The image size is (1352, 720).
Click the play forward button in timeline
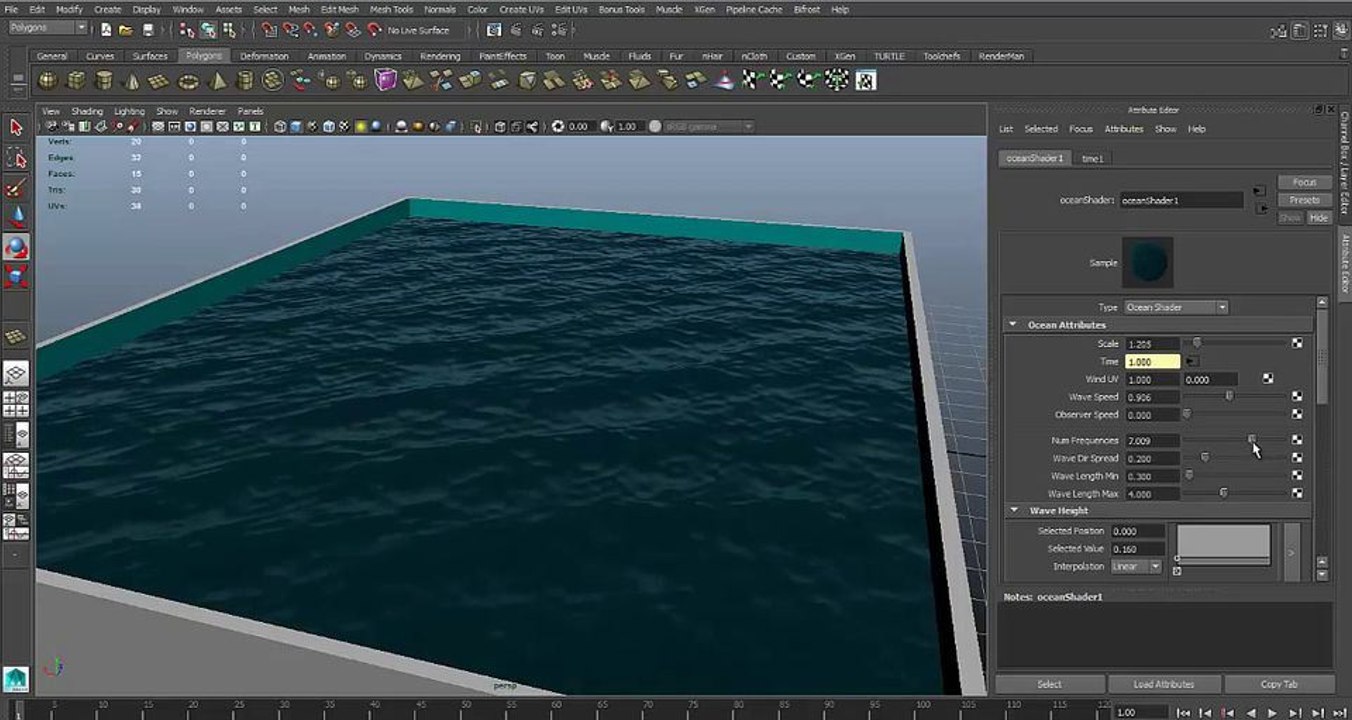[1272, 713]
